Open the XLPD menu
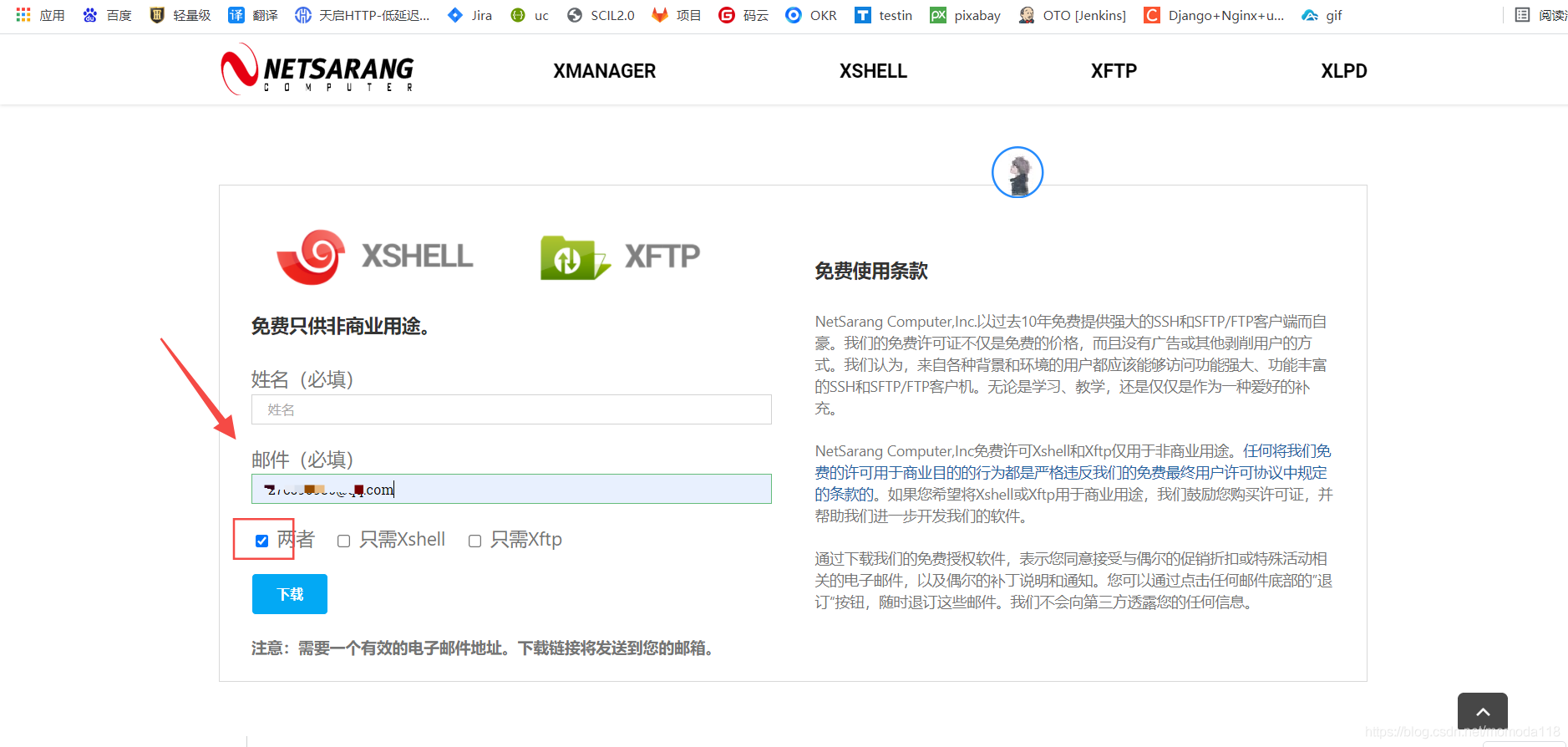Image resolution: width=1568 pixels, height=747 pixels. click(1344, 71)
